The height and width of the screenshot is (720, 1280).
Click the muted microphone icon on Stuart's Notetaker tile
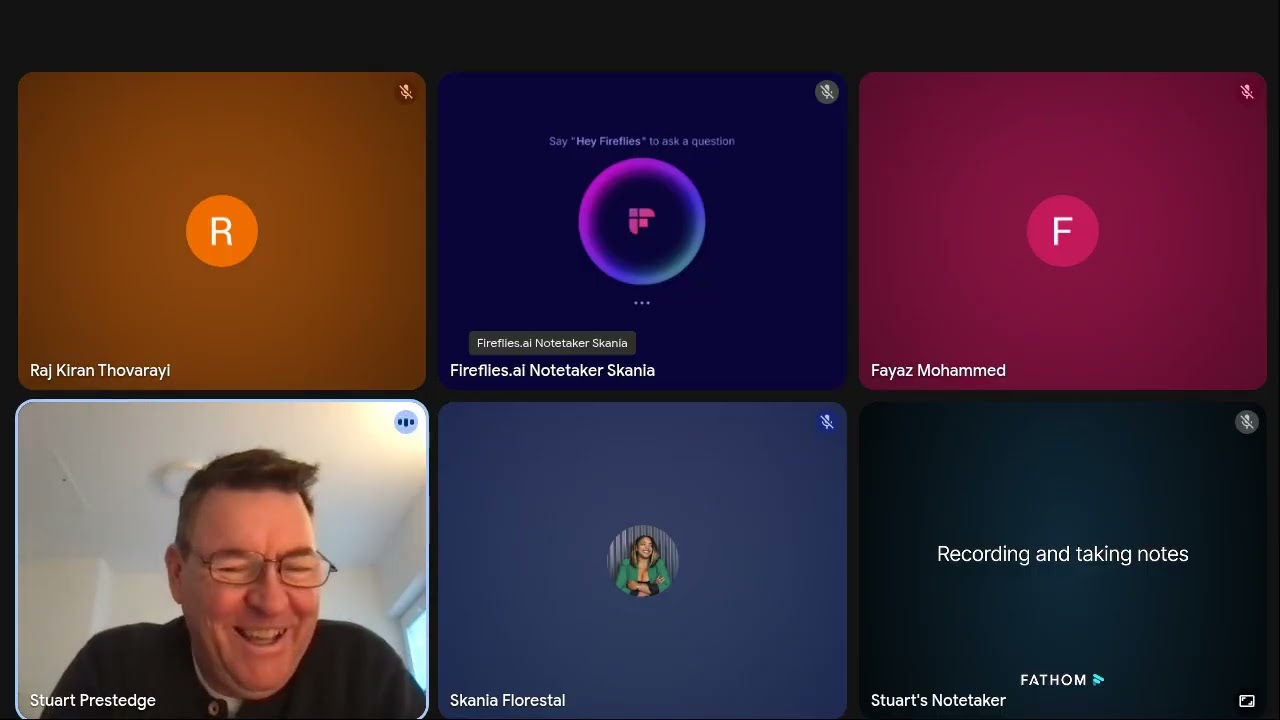pos(1247,422)
